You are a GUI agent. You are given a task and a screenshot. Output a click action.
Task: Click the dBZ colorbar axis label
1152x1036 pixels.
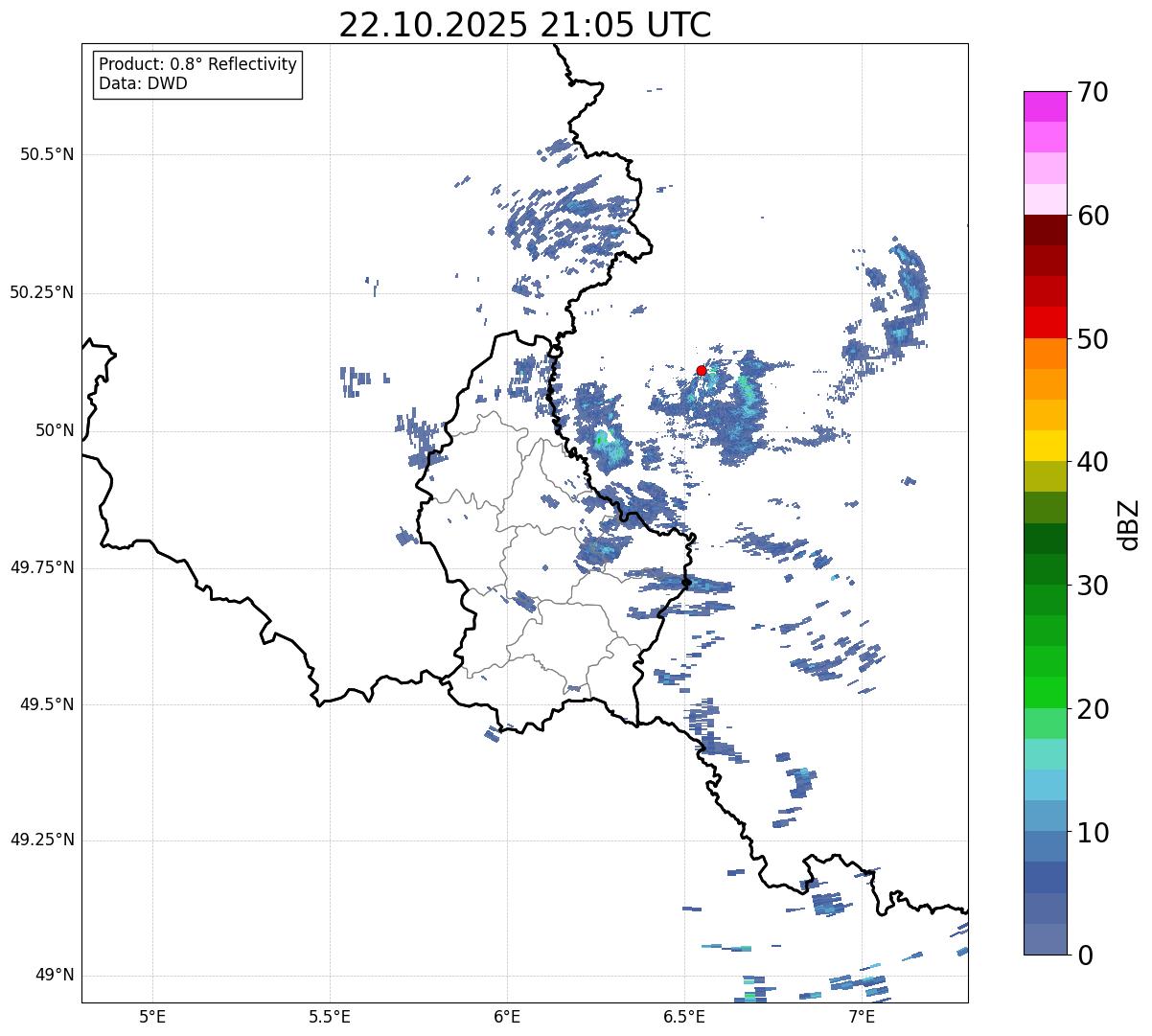pyautogui.click(x=1129, y=523)
